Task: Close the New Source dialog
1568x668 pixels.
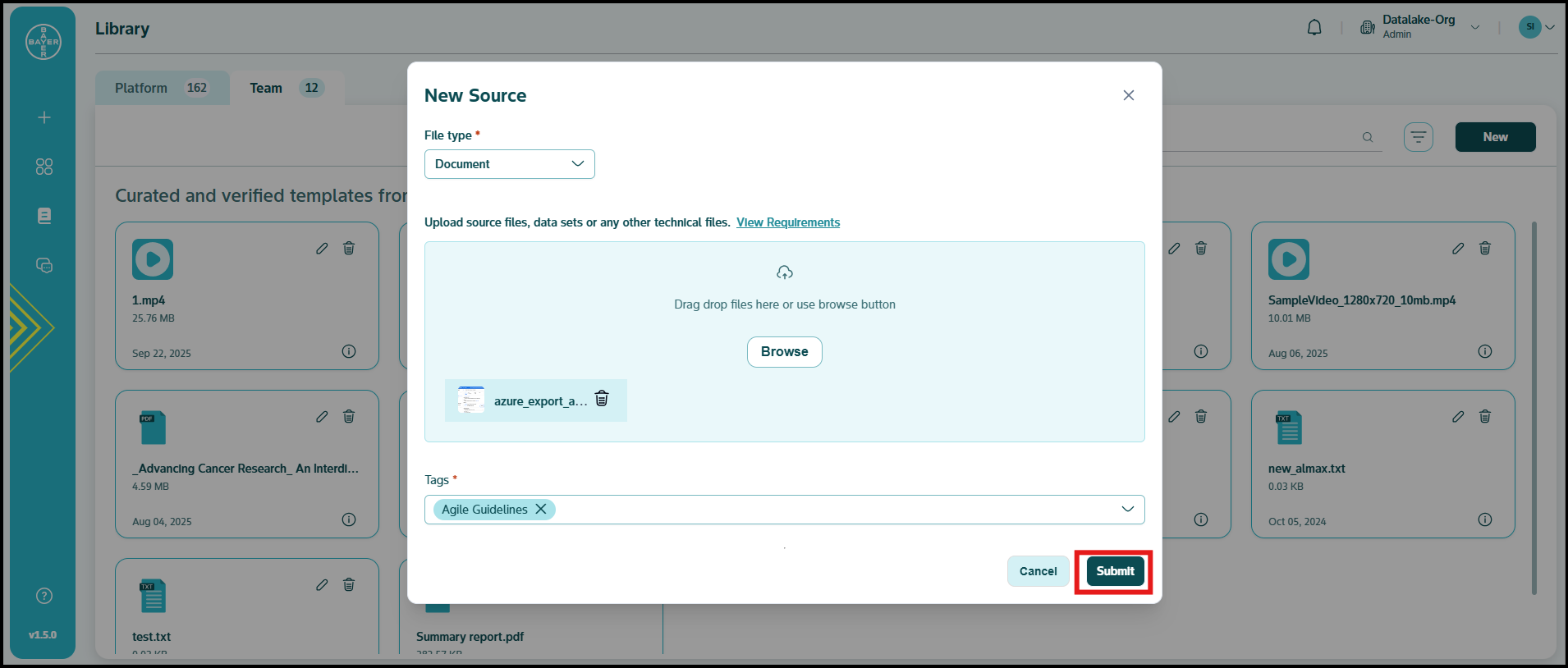Action: coord(1129,95)
